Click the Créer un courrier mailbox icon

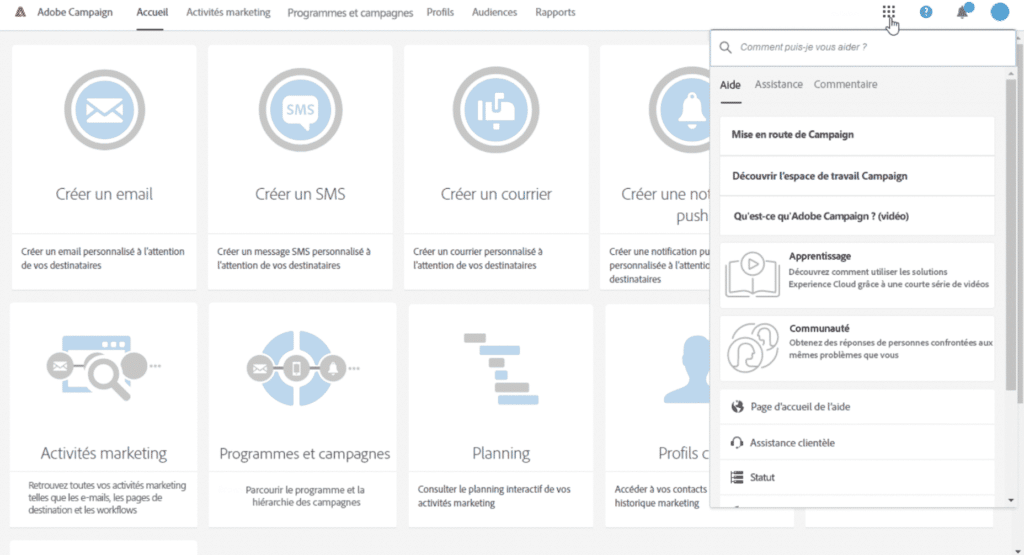pos(496,109)
